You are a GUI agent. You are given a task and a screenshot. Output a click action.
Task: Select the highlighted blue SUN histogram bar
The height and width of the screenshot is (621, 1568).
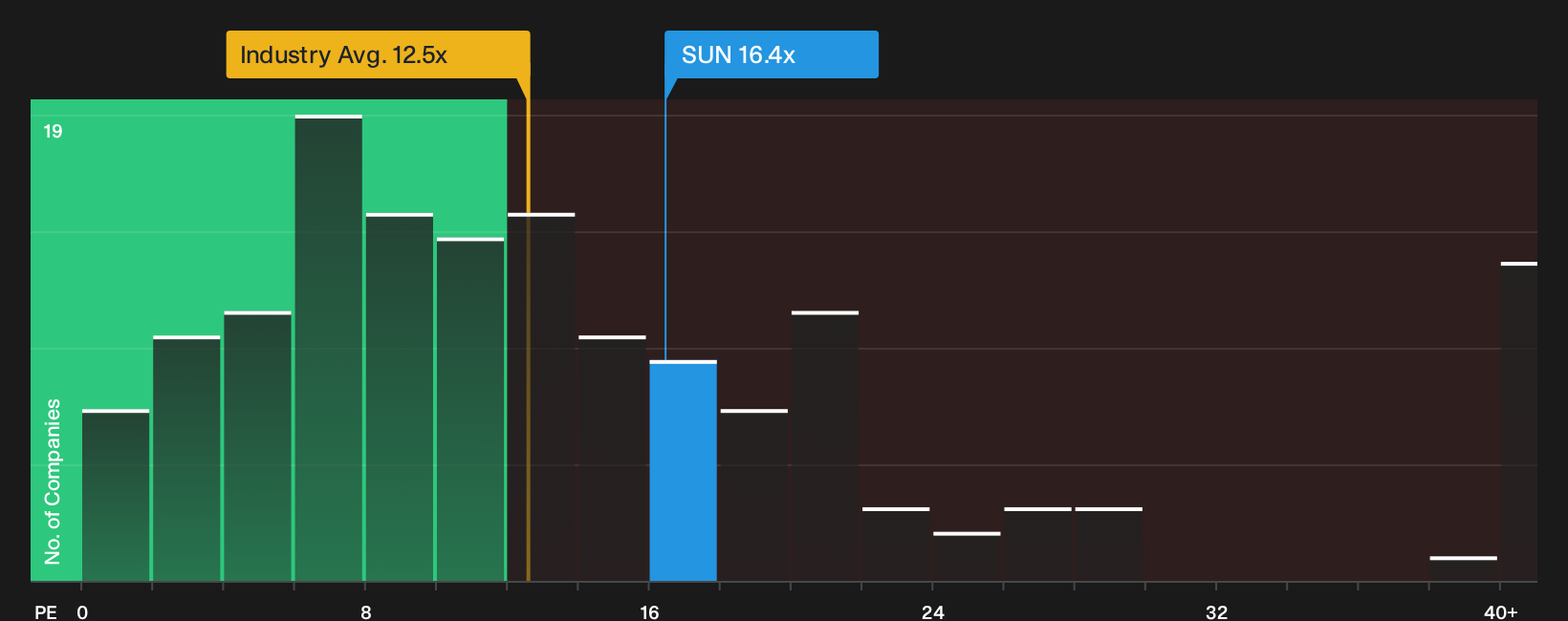[x=683, y=471]
